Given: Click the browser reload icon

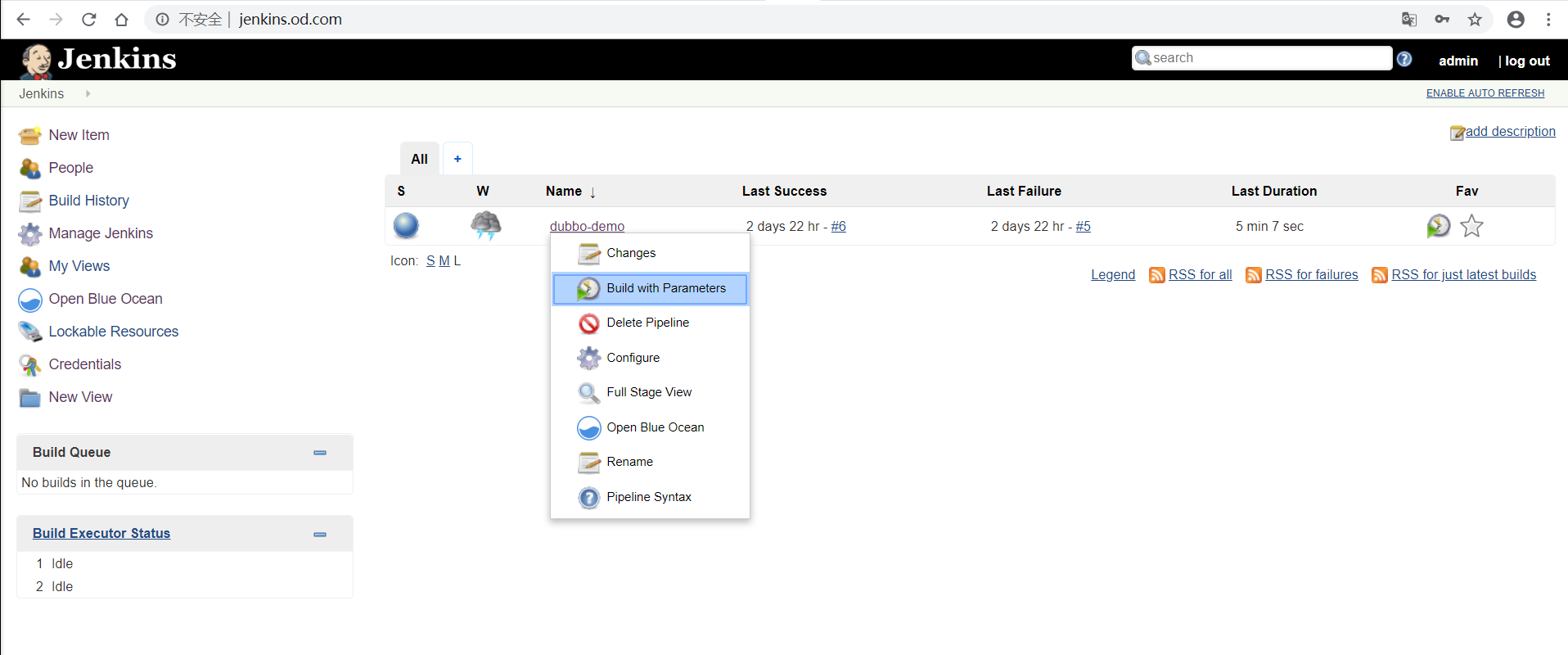Looking at the screenshot, I should (89, 20).
